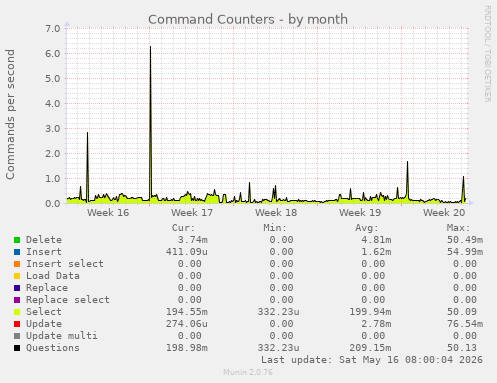Image resolution: width=497 pixels, height=383 pixels.
Task: Click the Select current value 194.55m
Action: click(187, 312)
